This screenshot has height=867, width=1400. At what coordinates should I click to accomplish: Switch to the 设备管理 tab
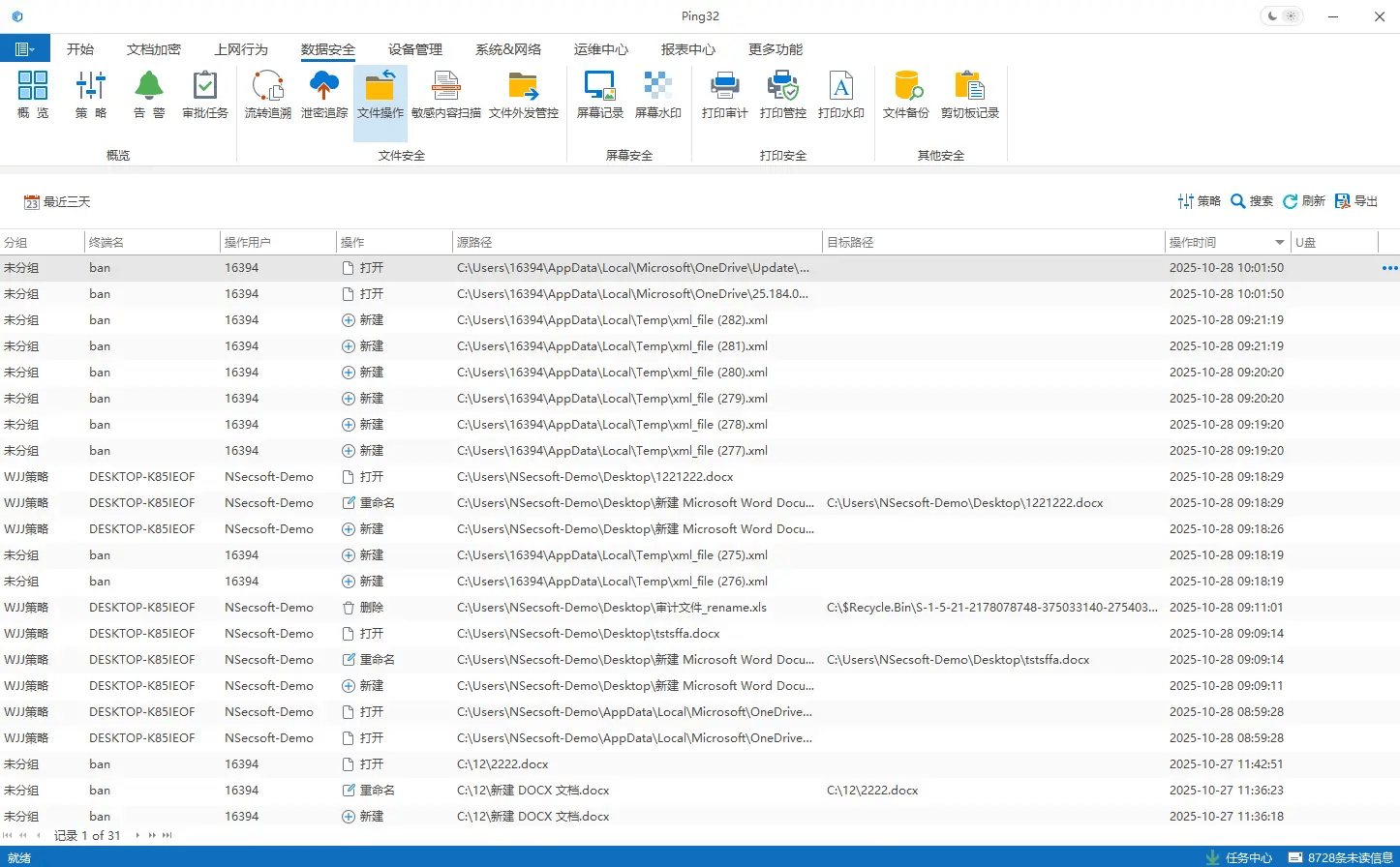(x=414, y=49)
